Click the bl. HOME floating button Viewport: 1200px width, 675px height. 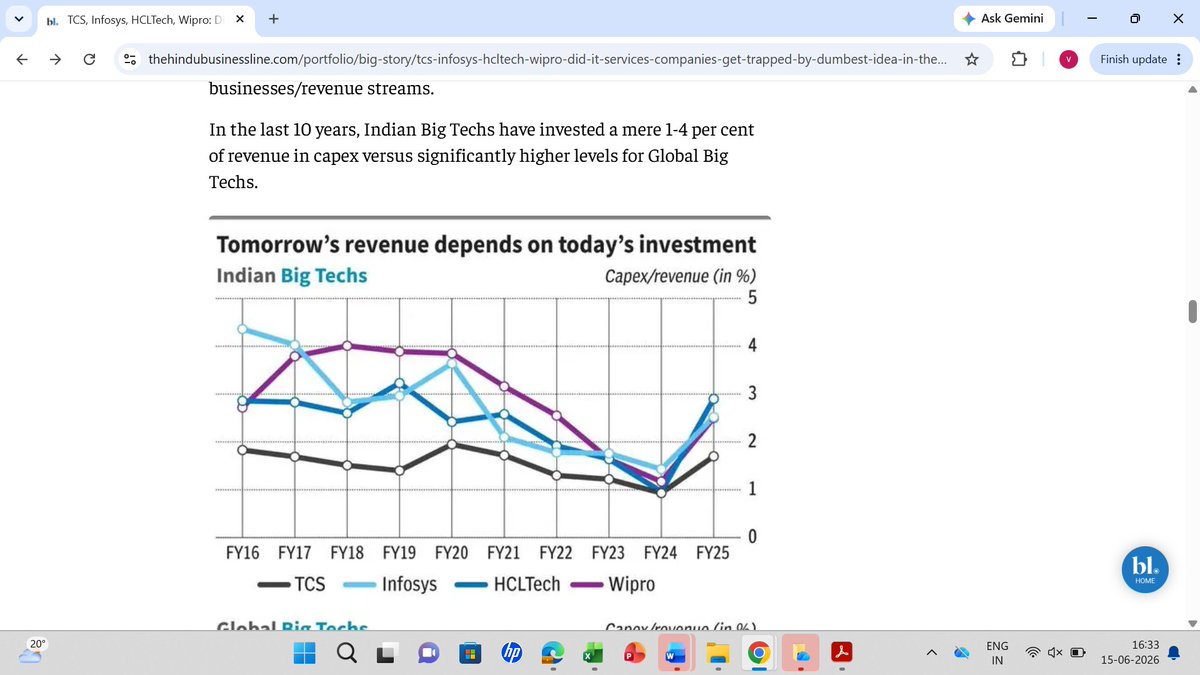point(1145,568)
